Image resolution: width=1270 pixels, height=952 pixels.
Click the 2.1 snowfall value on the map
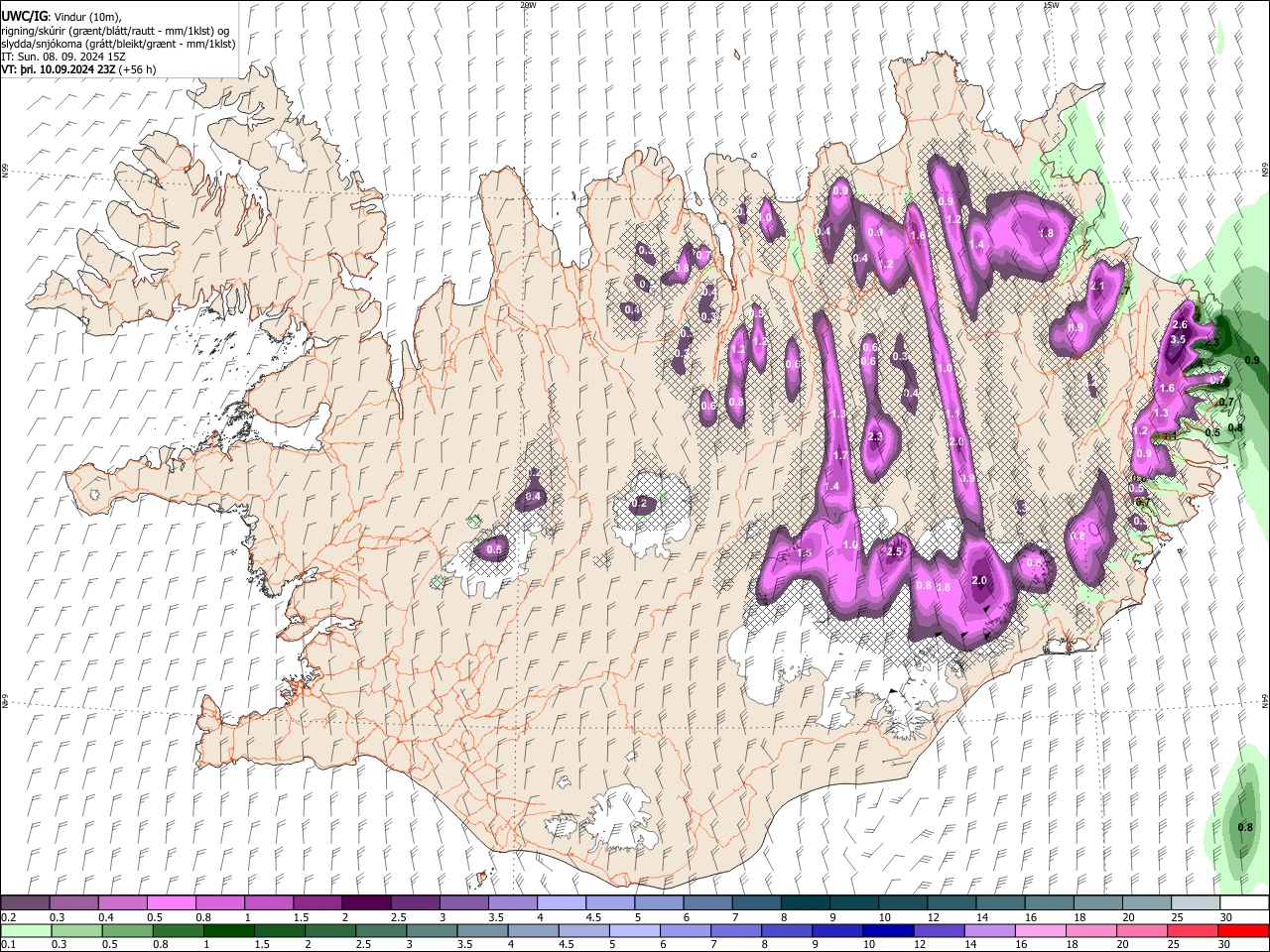tap(1096, 286)
